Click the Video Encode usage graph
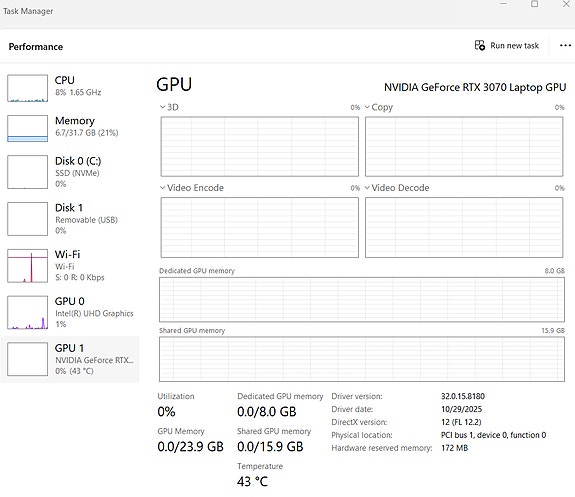 [x=260, y=227]
